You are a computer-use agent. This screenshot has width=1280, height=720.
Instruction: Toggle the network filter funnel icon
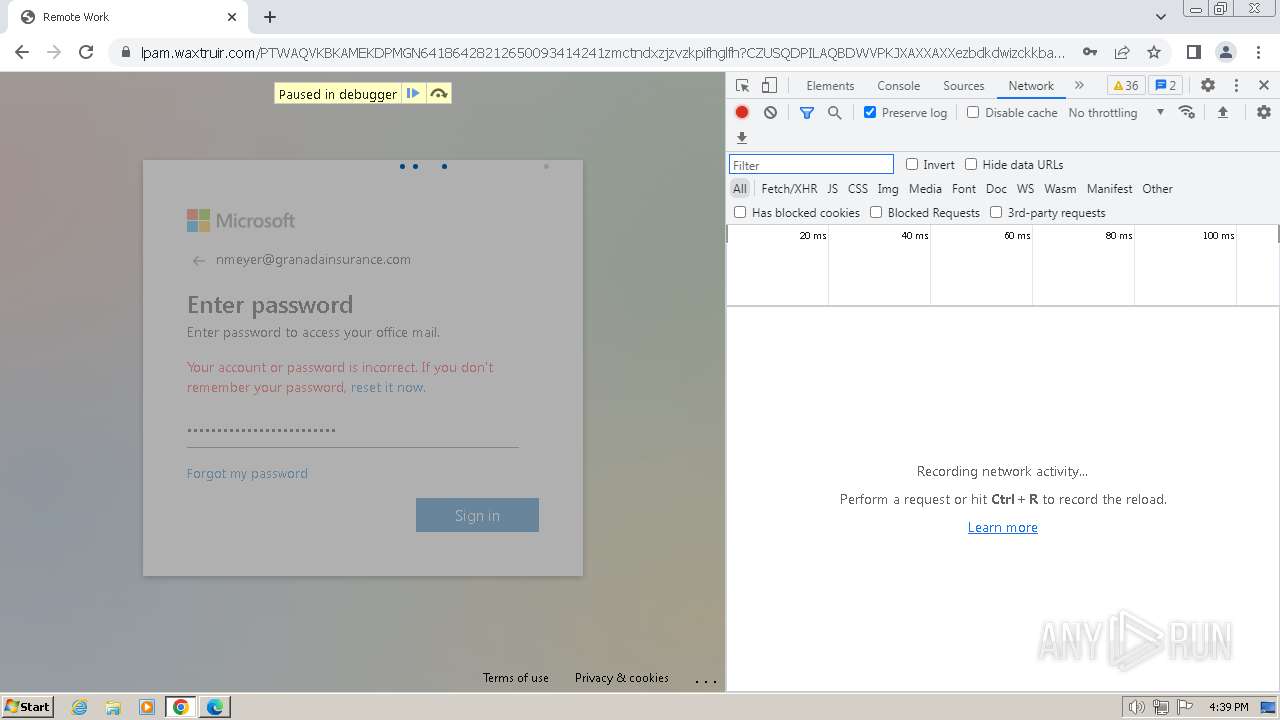[x=807, y=113]
